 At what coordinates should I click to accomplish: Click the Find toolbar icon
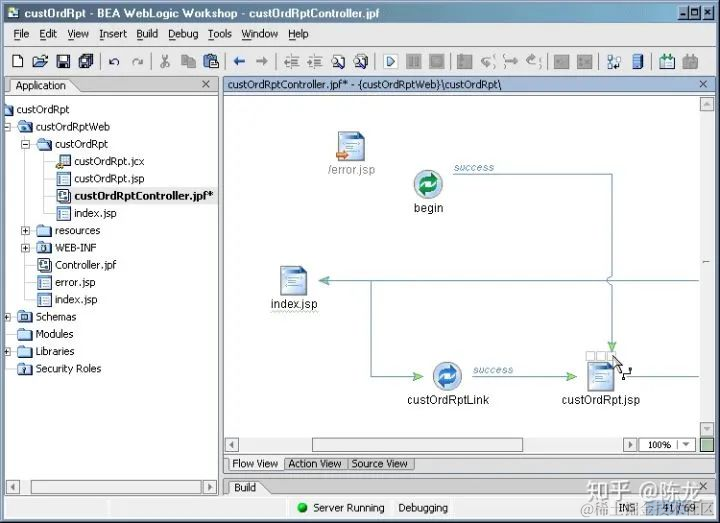(338, 61)
